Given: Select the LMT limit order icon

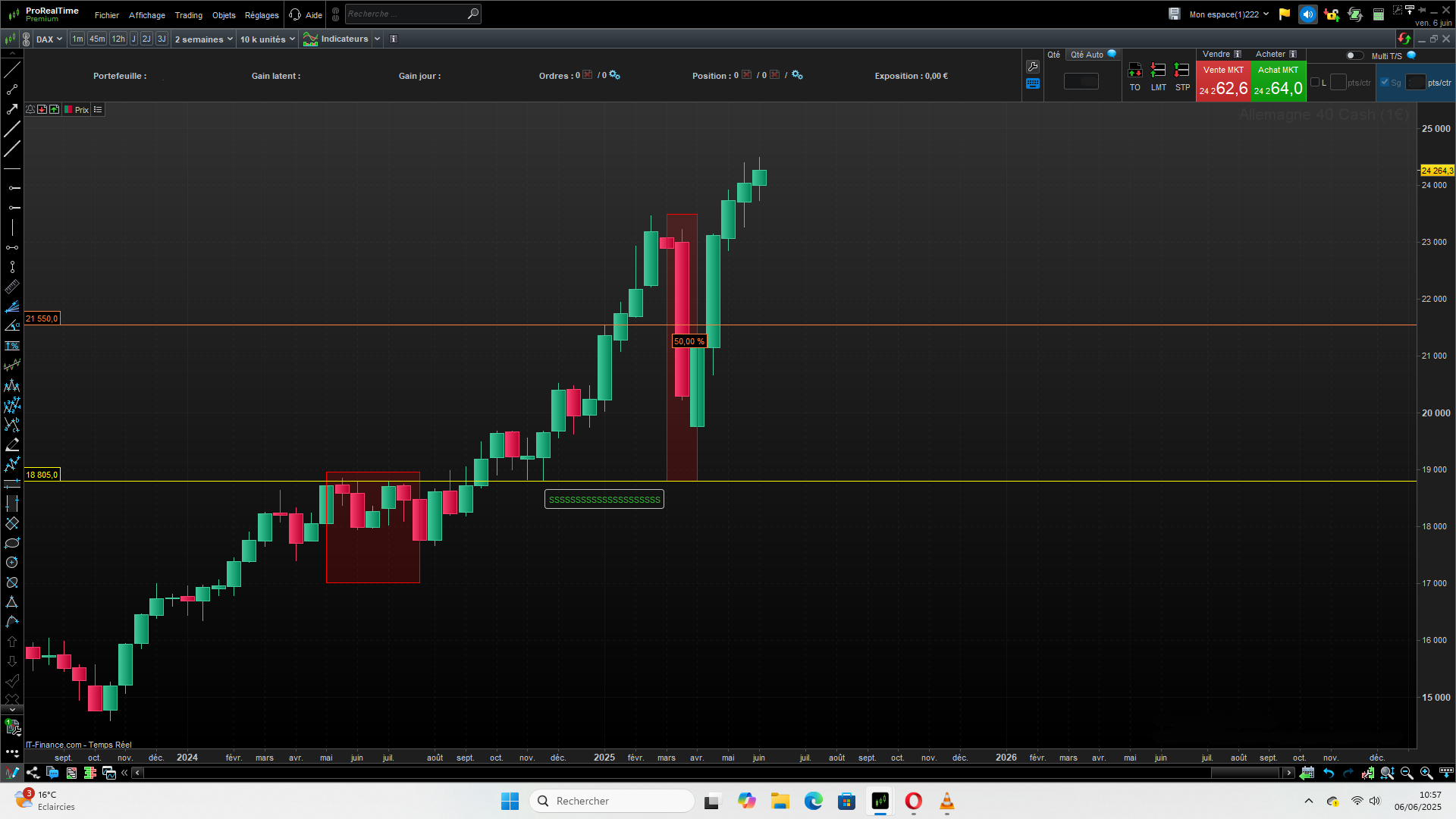Looking at the screenshot, I should [1158, 71].
